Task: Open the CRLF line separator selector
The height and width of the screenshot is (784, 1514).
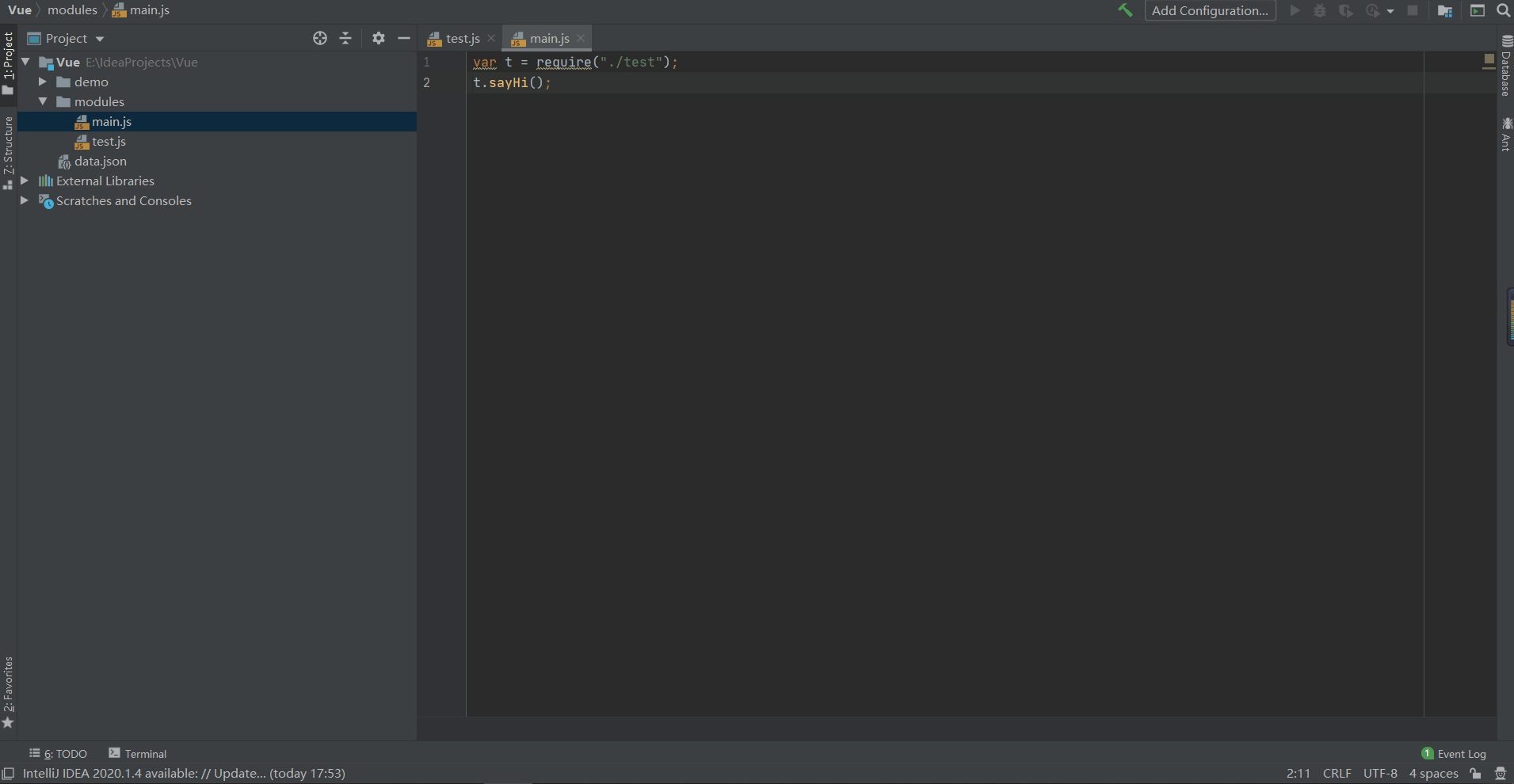Action: pyautogui.click(x=1337, y=774)
